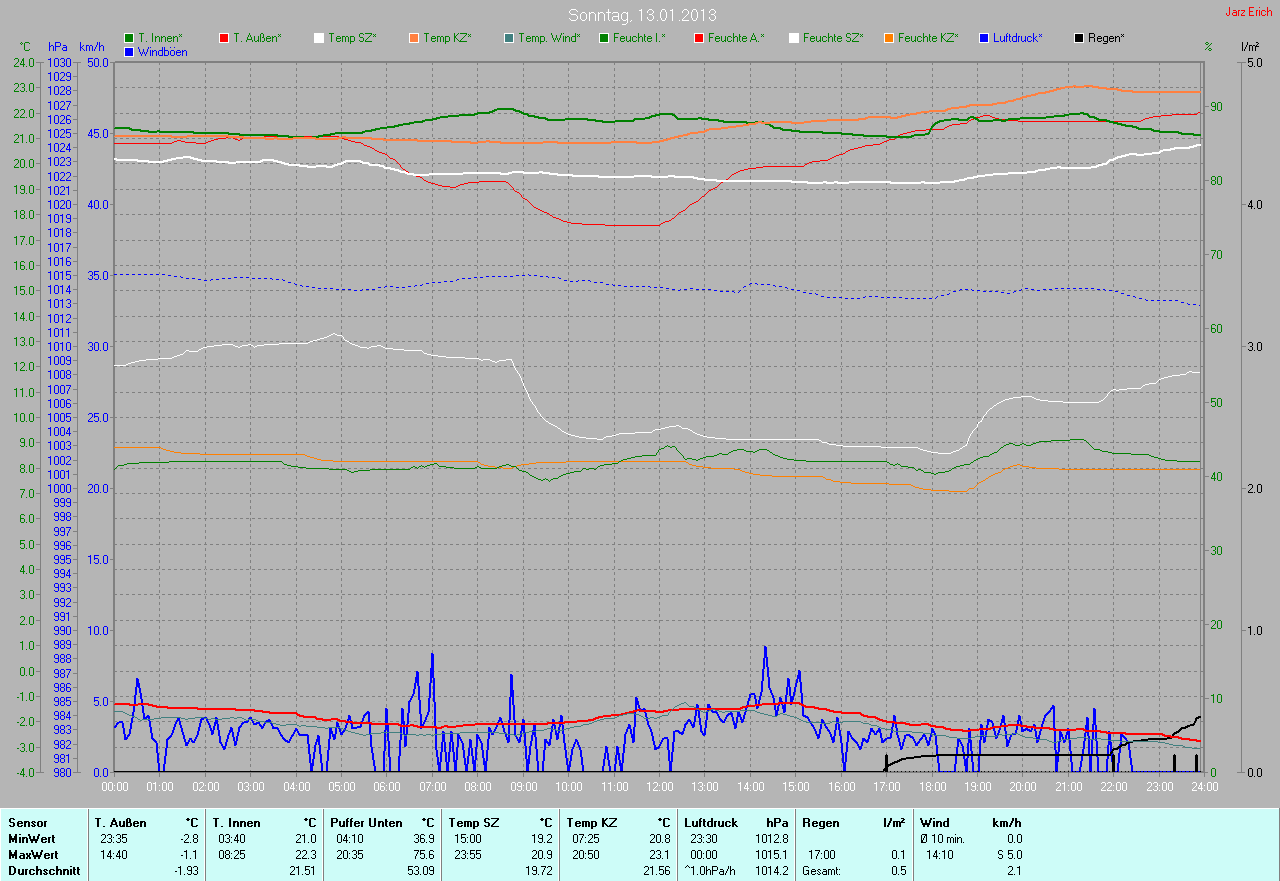Viewport: 1280px width, 881px height.
Task: Click the green T. Innen legend square
Action: coord(129,38)
